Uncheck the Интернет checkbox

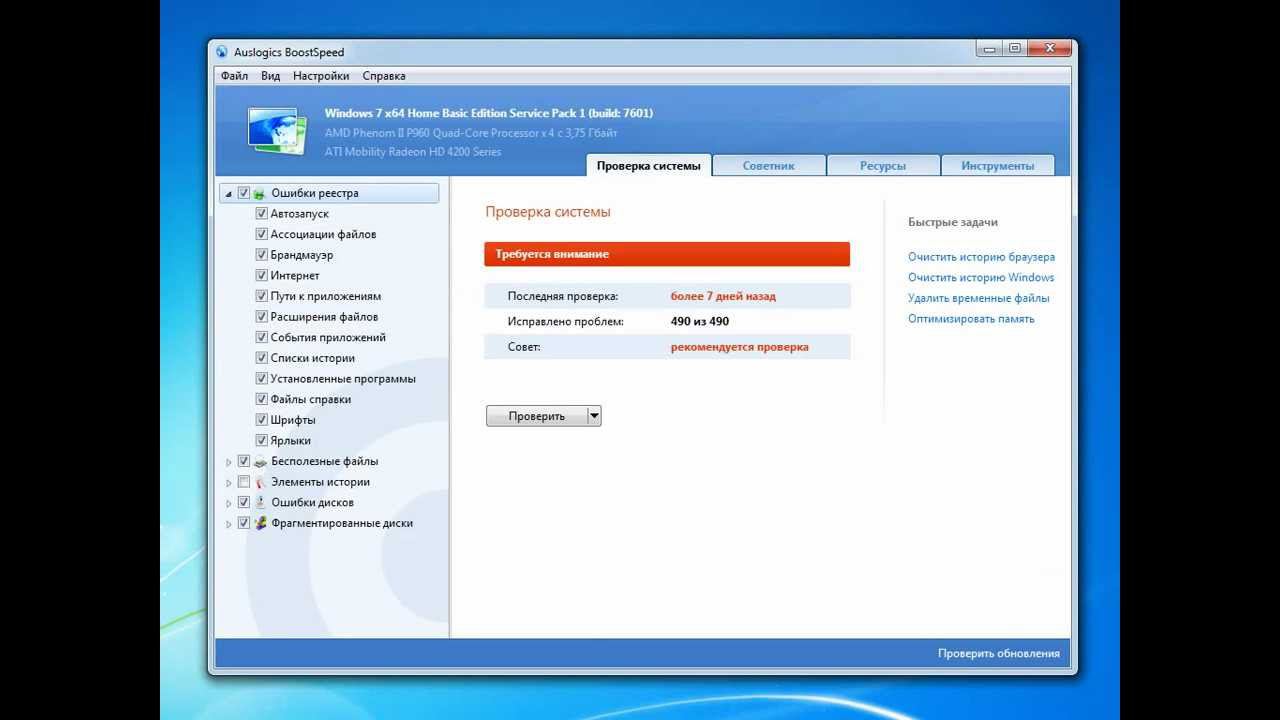(262, 275)
